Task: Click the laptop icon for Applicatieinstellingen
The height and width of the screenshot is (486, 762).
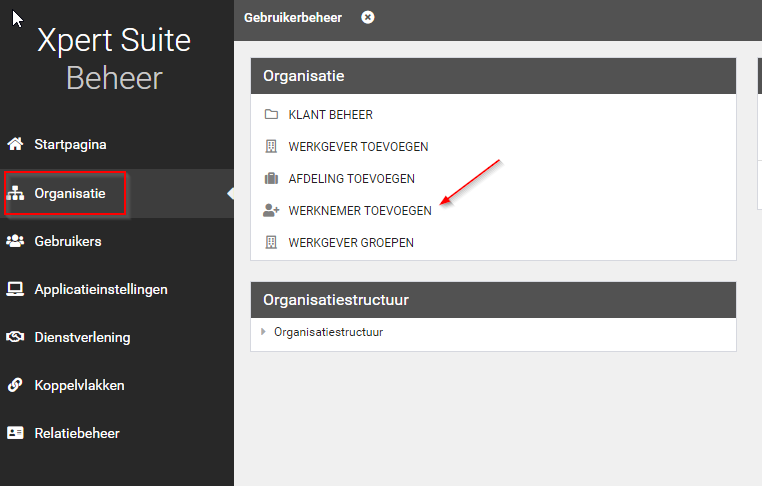Action: click(x=15, y=289)
